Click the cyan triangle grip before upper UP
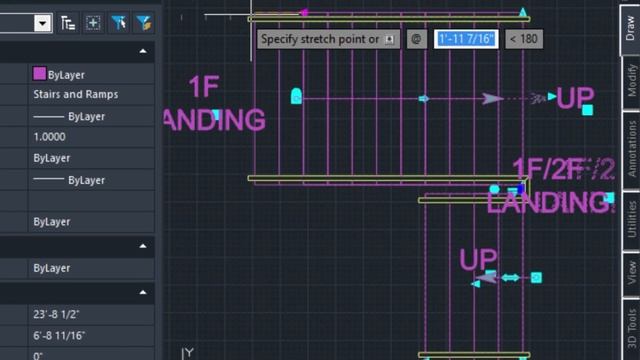This screenshot has height=360, width=640. [x=551, y=97]
